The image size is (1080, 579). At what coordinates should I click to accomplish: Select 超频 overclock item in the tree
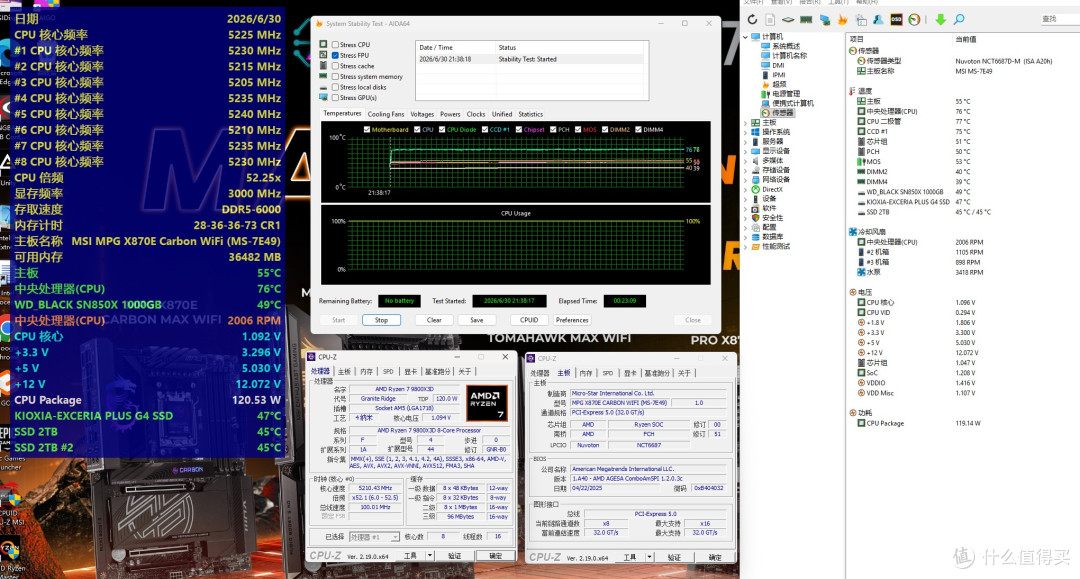(779, 84)
